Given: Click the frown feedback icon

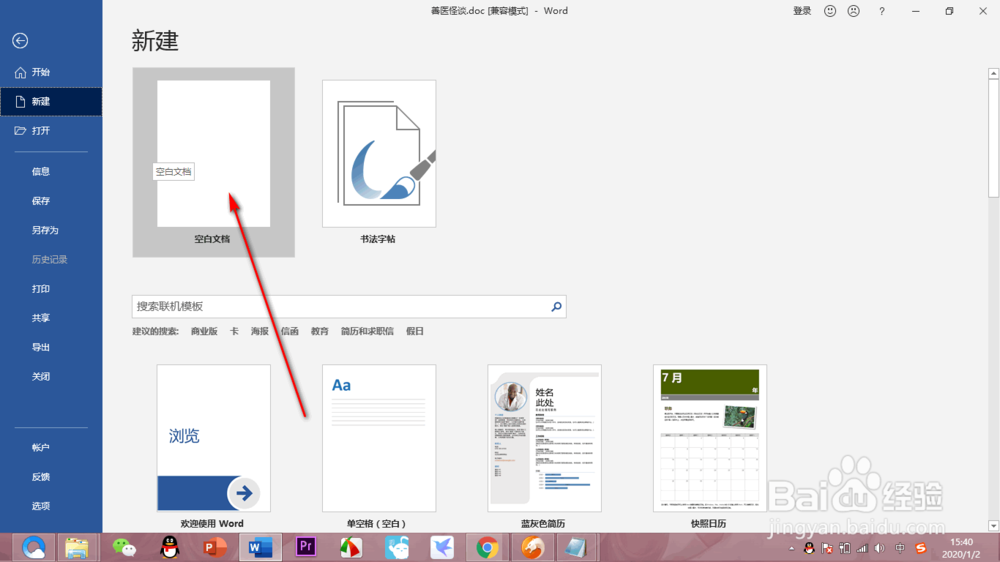Looking at the screenshot, I should [x=853, y=11].
